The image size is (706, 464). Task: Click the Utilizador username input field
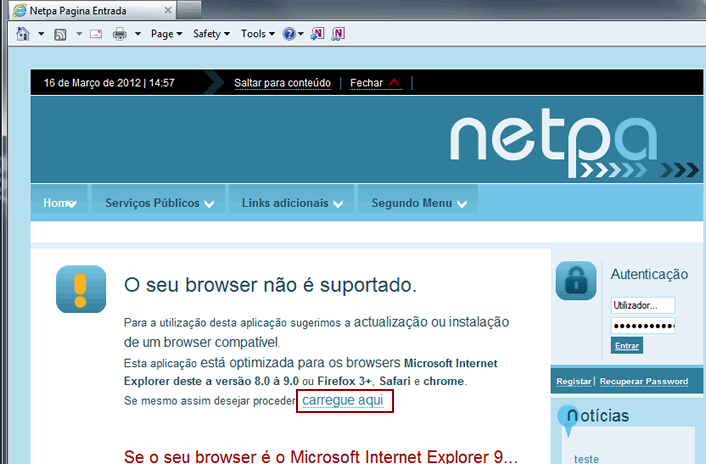pos(641,305)
